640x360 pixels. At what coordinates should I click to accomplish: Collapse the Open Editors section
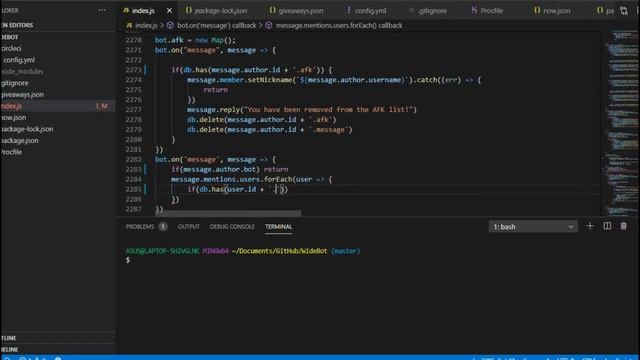(x=58, y=25)
